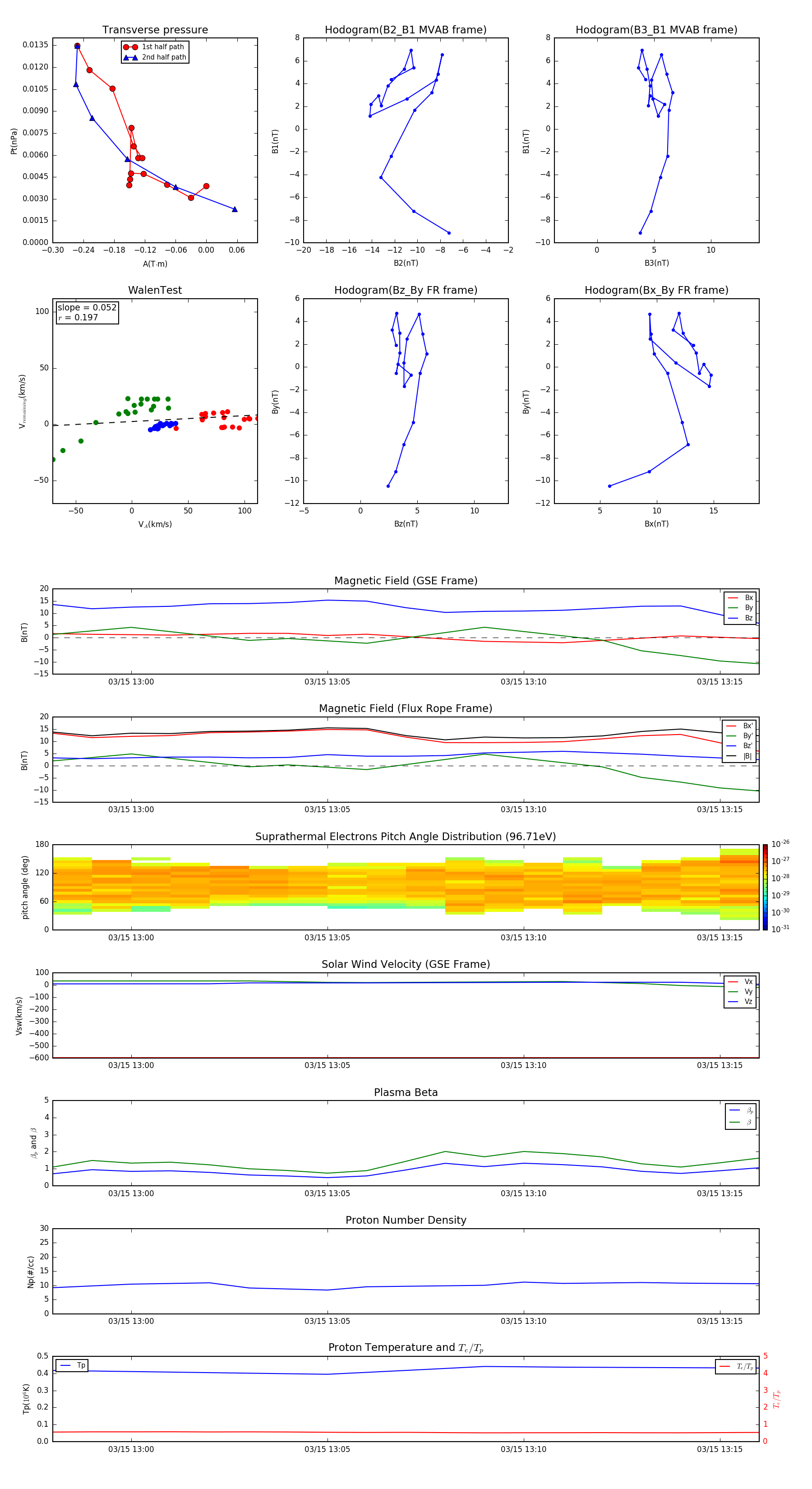Click the 'slope = 0.052' annotation
The height and width of the screenshot is (1489, 812).
[87, 308]
